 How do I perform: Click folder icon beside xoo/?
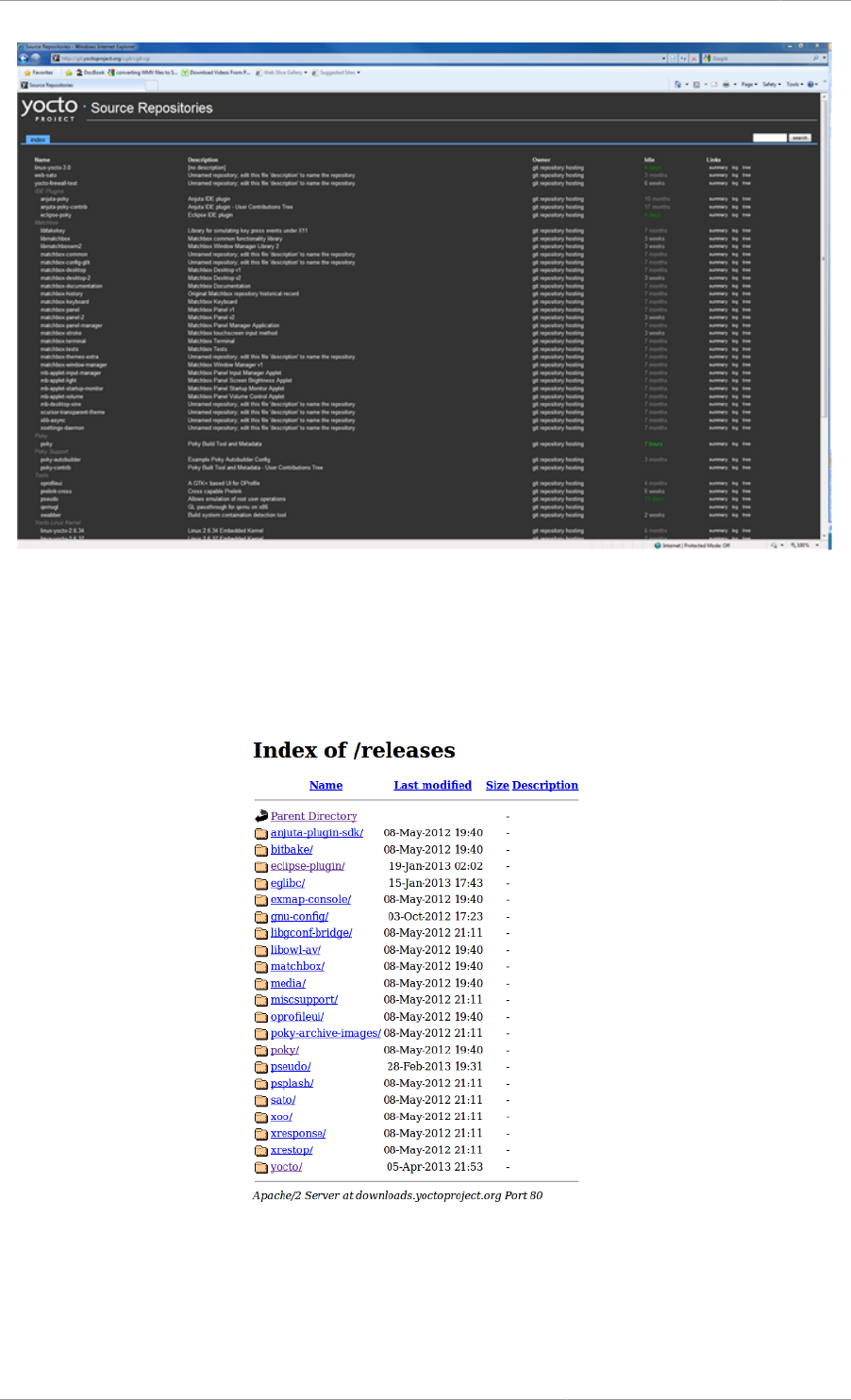[x=261, y=1117]
